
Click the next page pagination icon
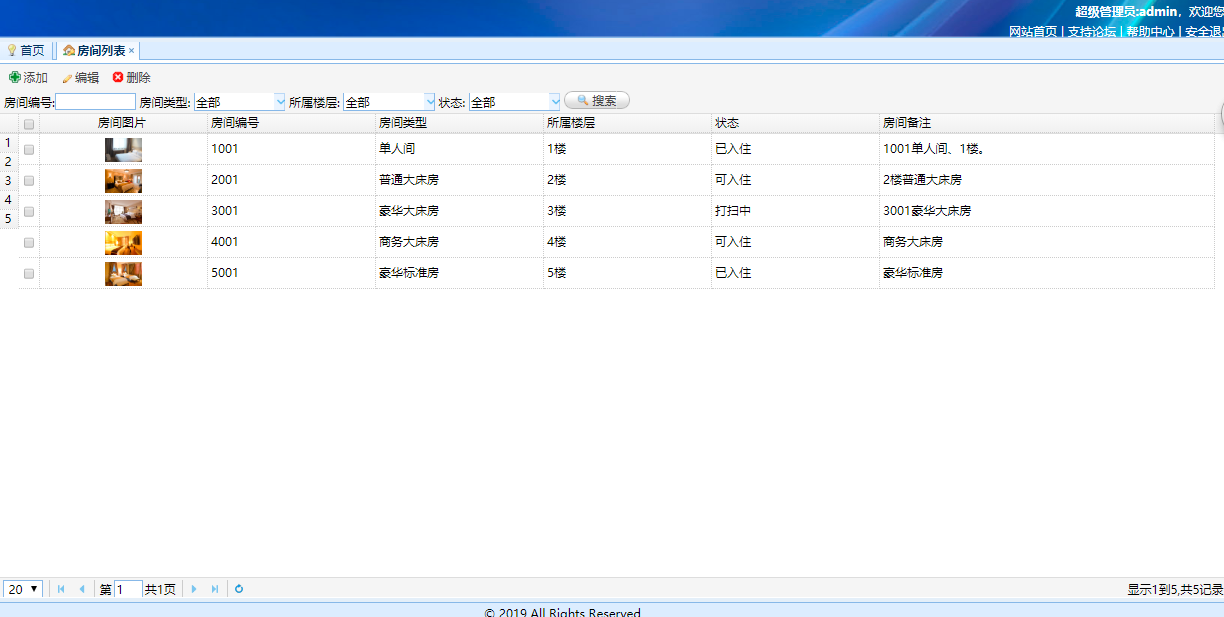click(x=194, y=589)
